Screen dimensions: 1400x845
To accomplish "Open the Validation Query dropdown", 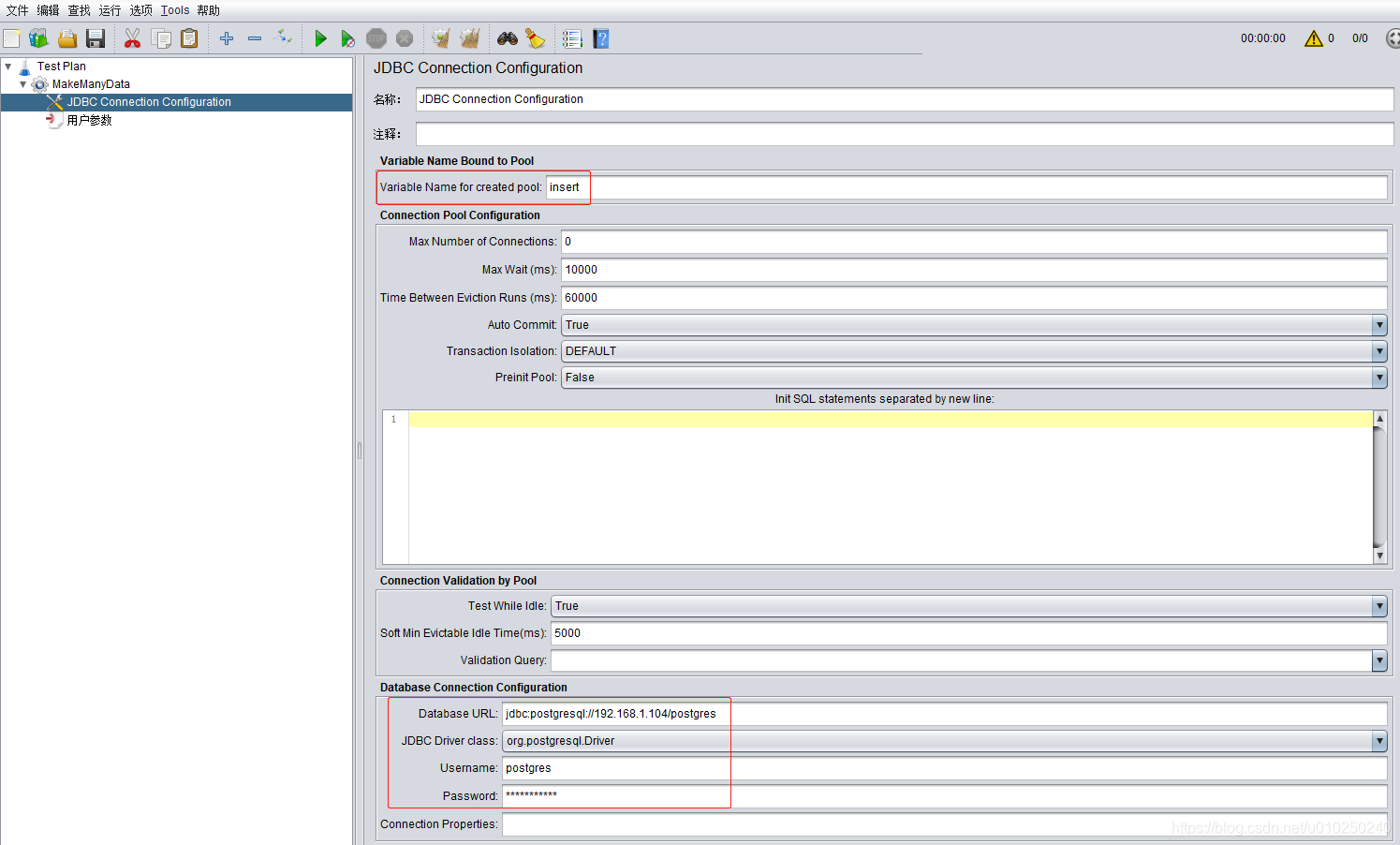I will (1379, 660).
